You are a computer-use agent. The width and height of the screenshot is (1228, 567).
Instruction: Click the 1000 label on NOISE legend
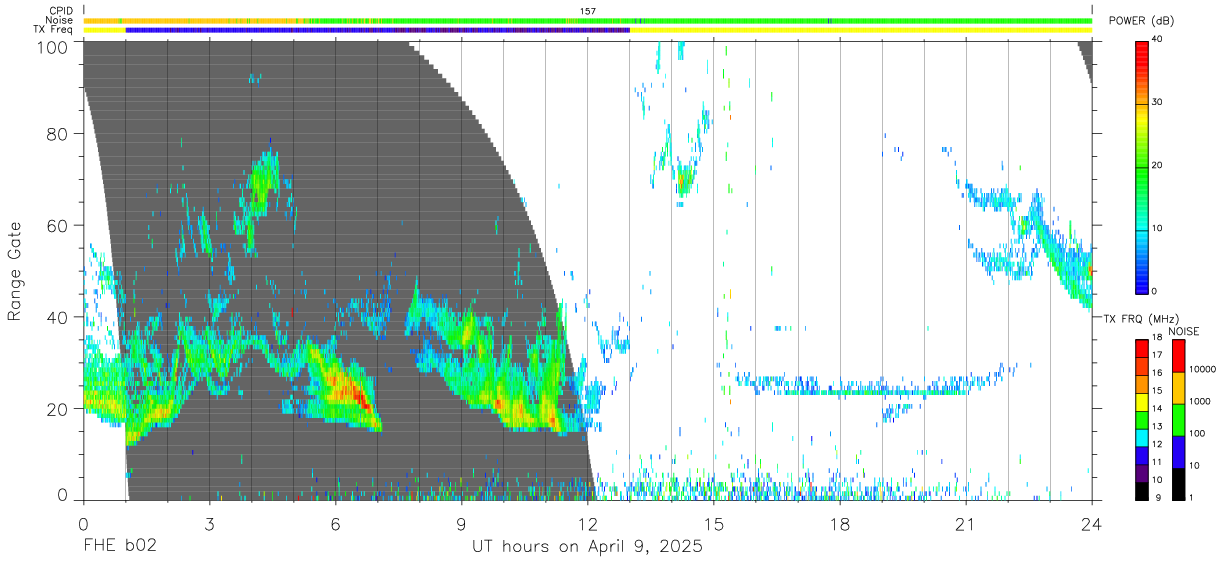(1201, 401)
